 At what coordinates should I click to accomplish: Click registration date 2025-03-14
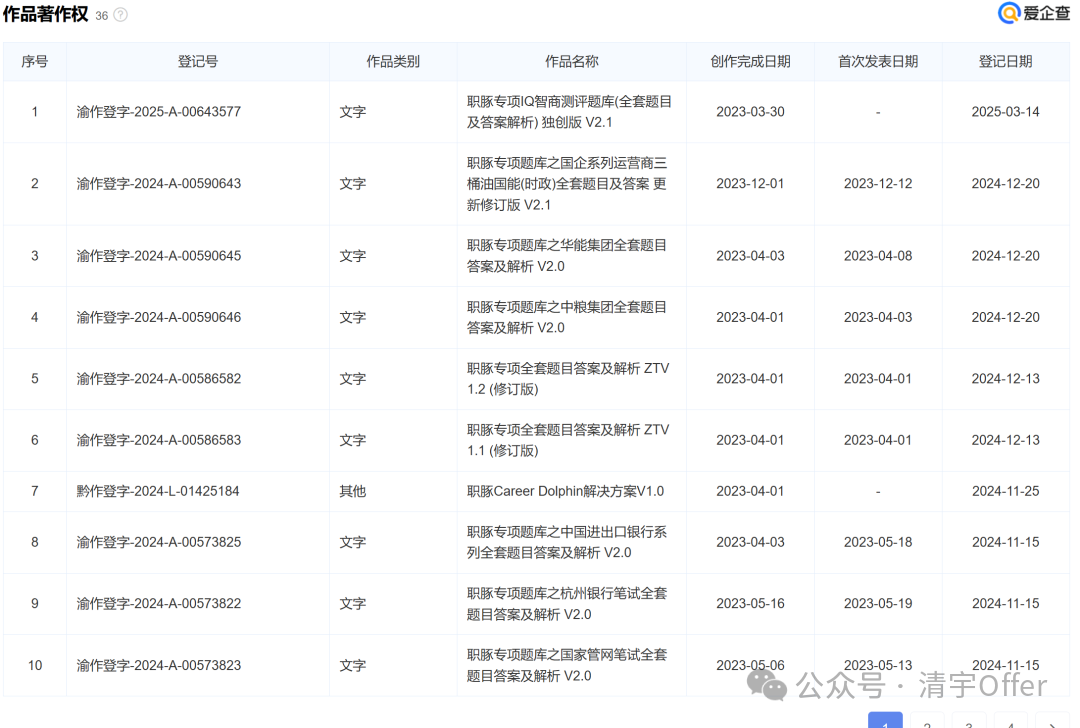(1006, 112)
